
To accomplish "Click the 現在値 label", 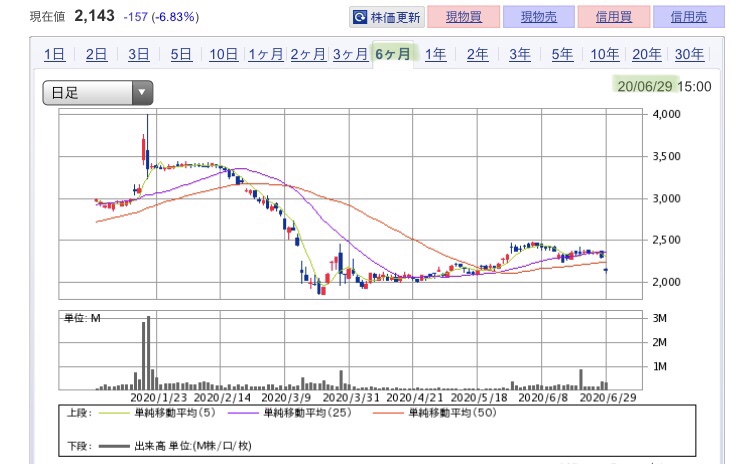I will (x=47, y=17).
